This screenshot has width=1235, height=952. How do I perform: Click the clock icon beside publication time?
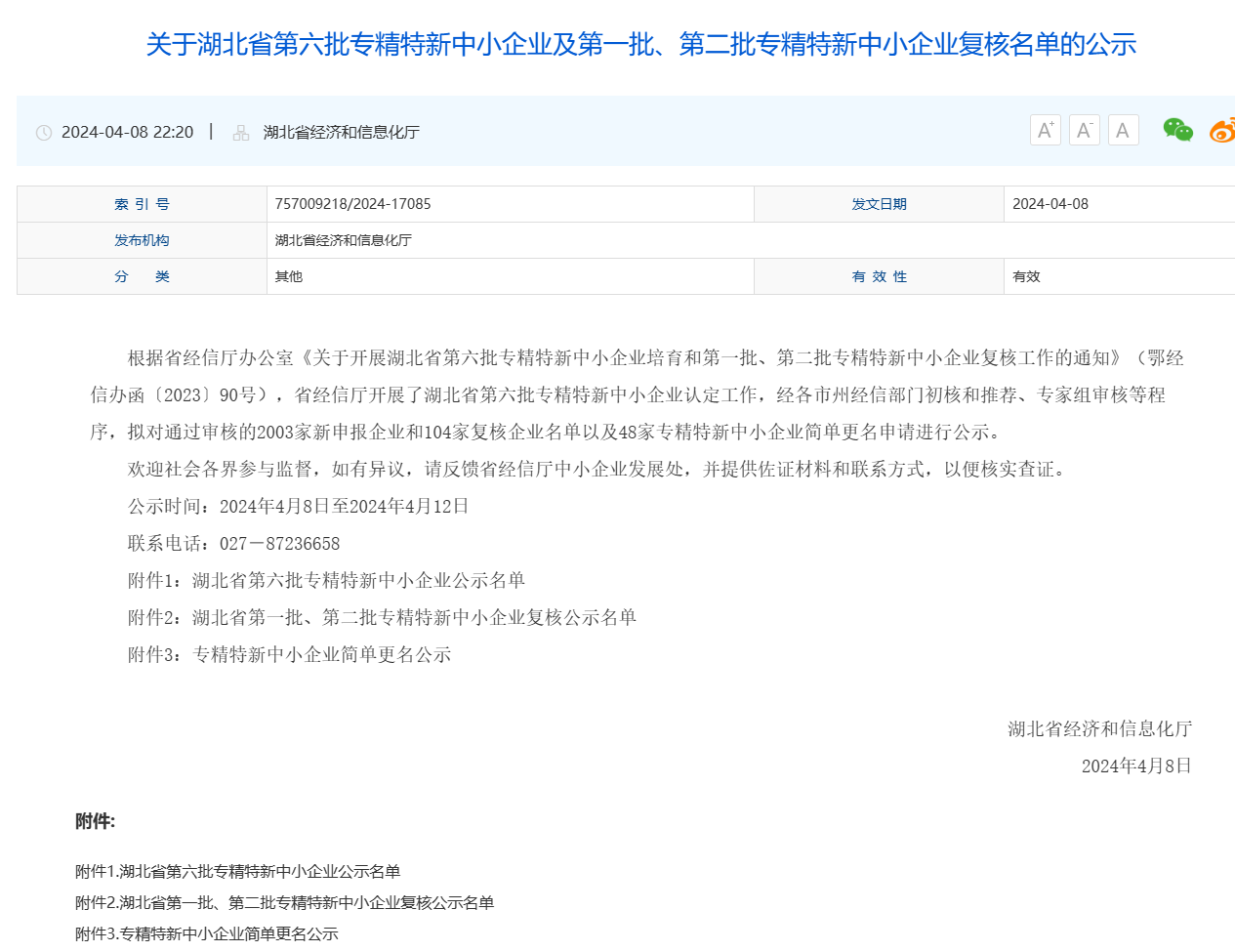(42, 131)
